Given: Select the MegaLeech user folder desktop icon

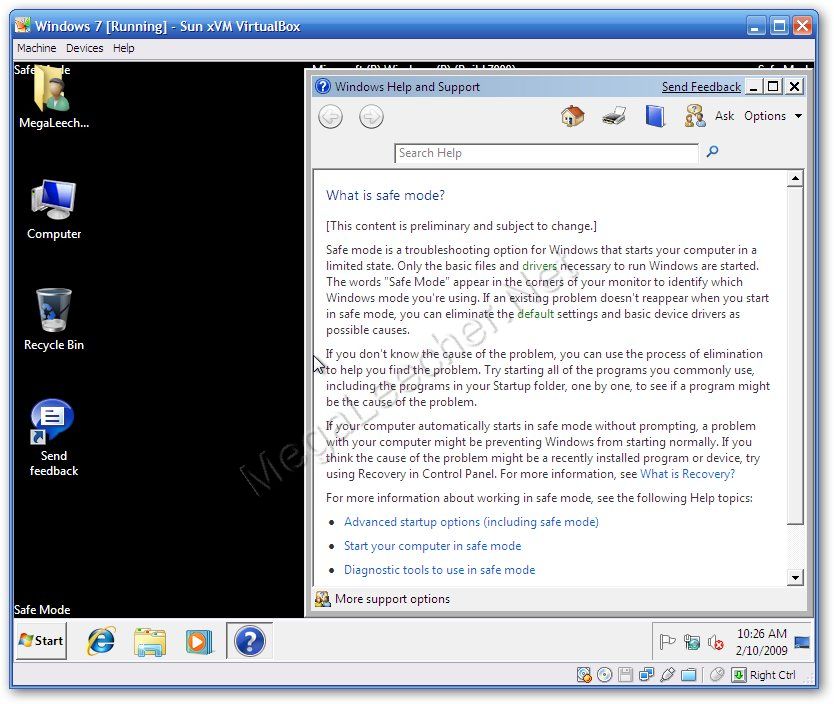Looking at the screenshot, I should pos(54,98).
